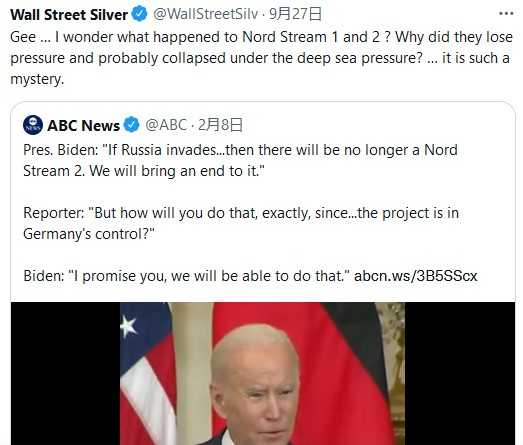This screenshot has height=445, width=523.
Task: Open ABC News account name
Action: coord(83,125)
